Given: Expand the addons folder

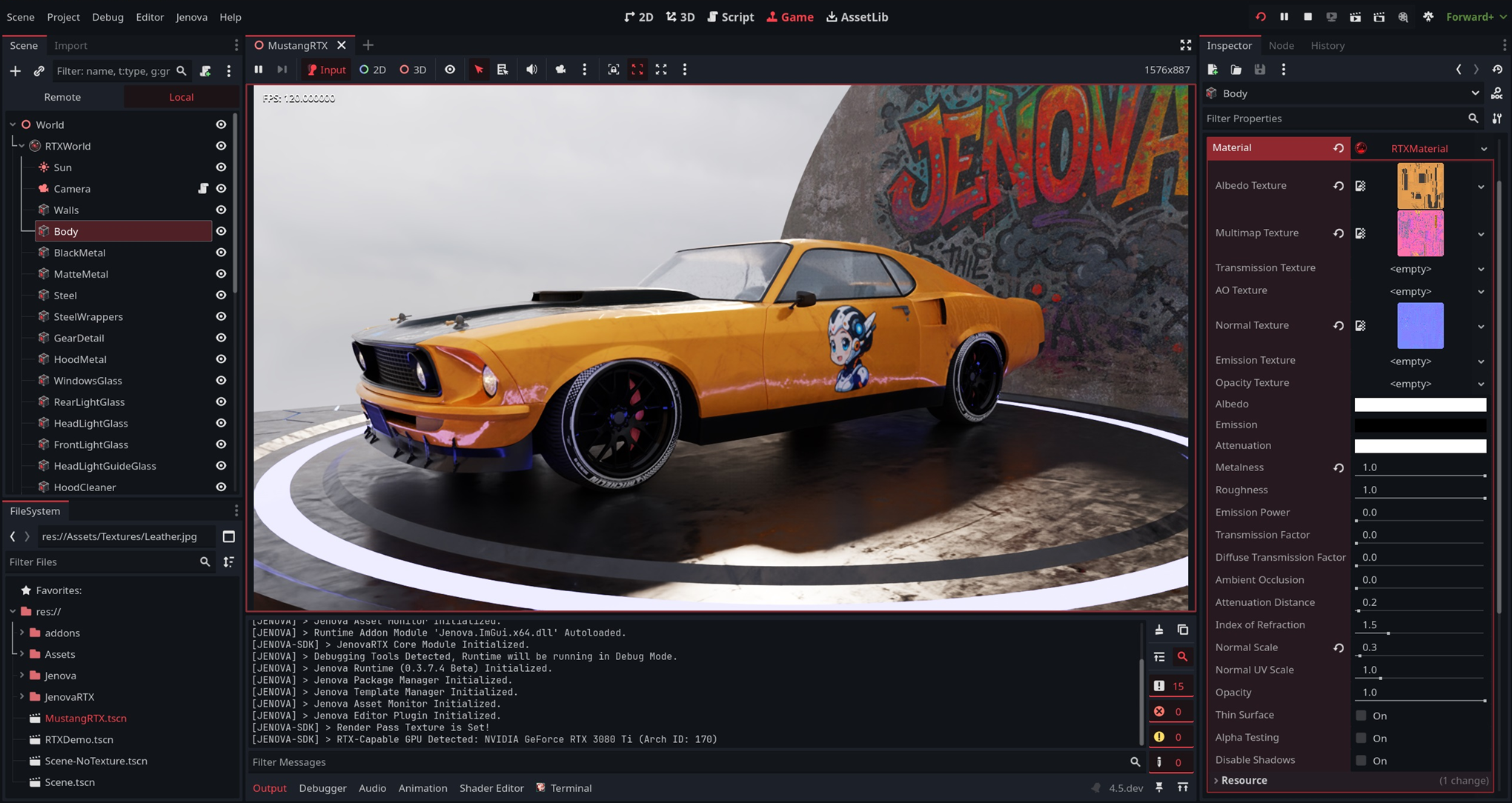Looking at the screenshot, I should [21, 633].
